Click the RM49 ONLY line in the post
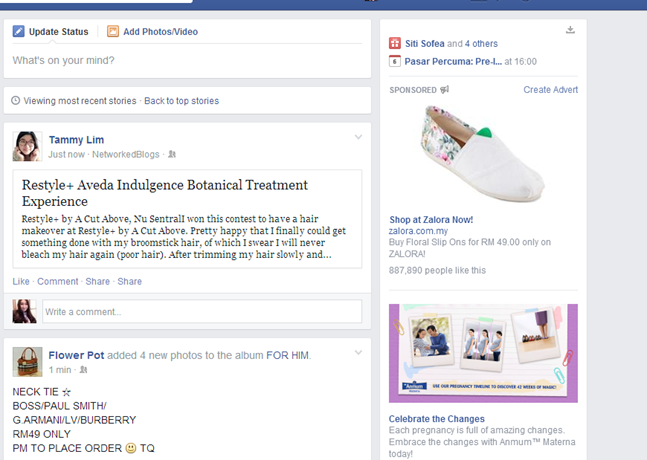This screenshot has width=647, height=460. point(42,434)
